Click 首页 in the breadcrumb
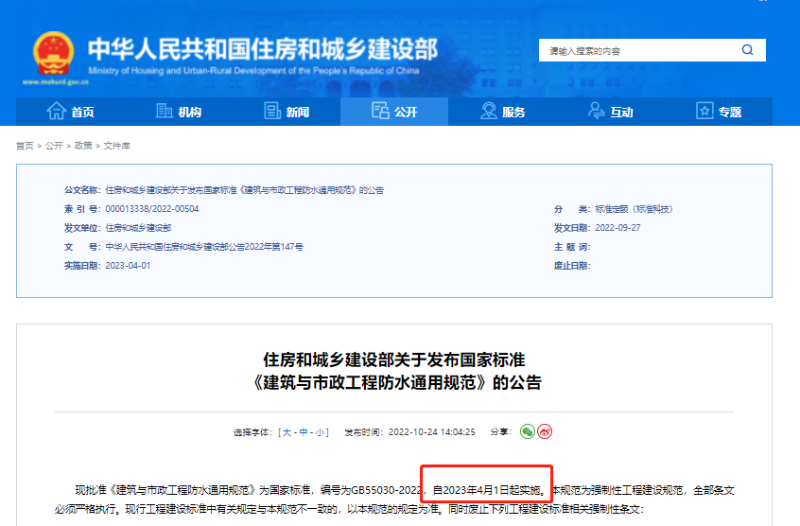Viewport: 800px width, 526px height. 24,146
